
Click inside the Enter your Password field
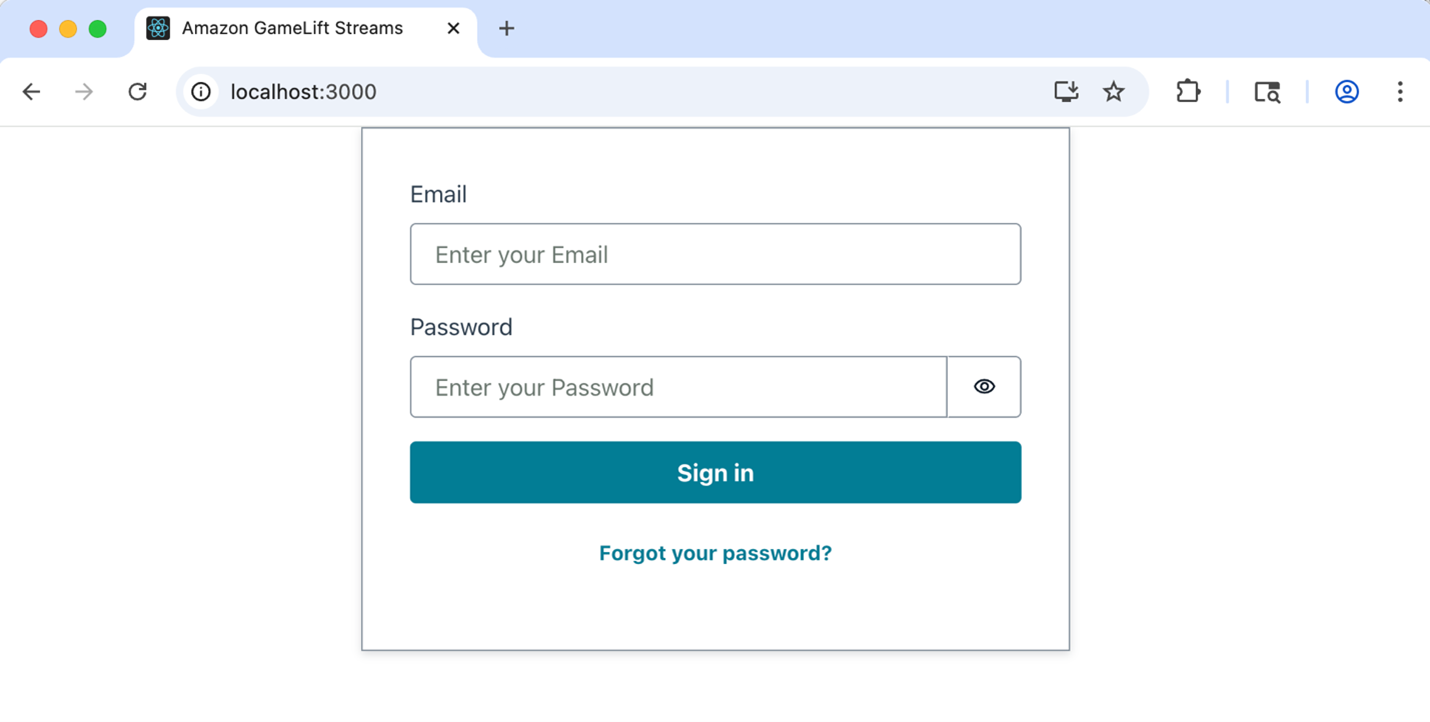click(x=678, y=387)
